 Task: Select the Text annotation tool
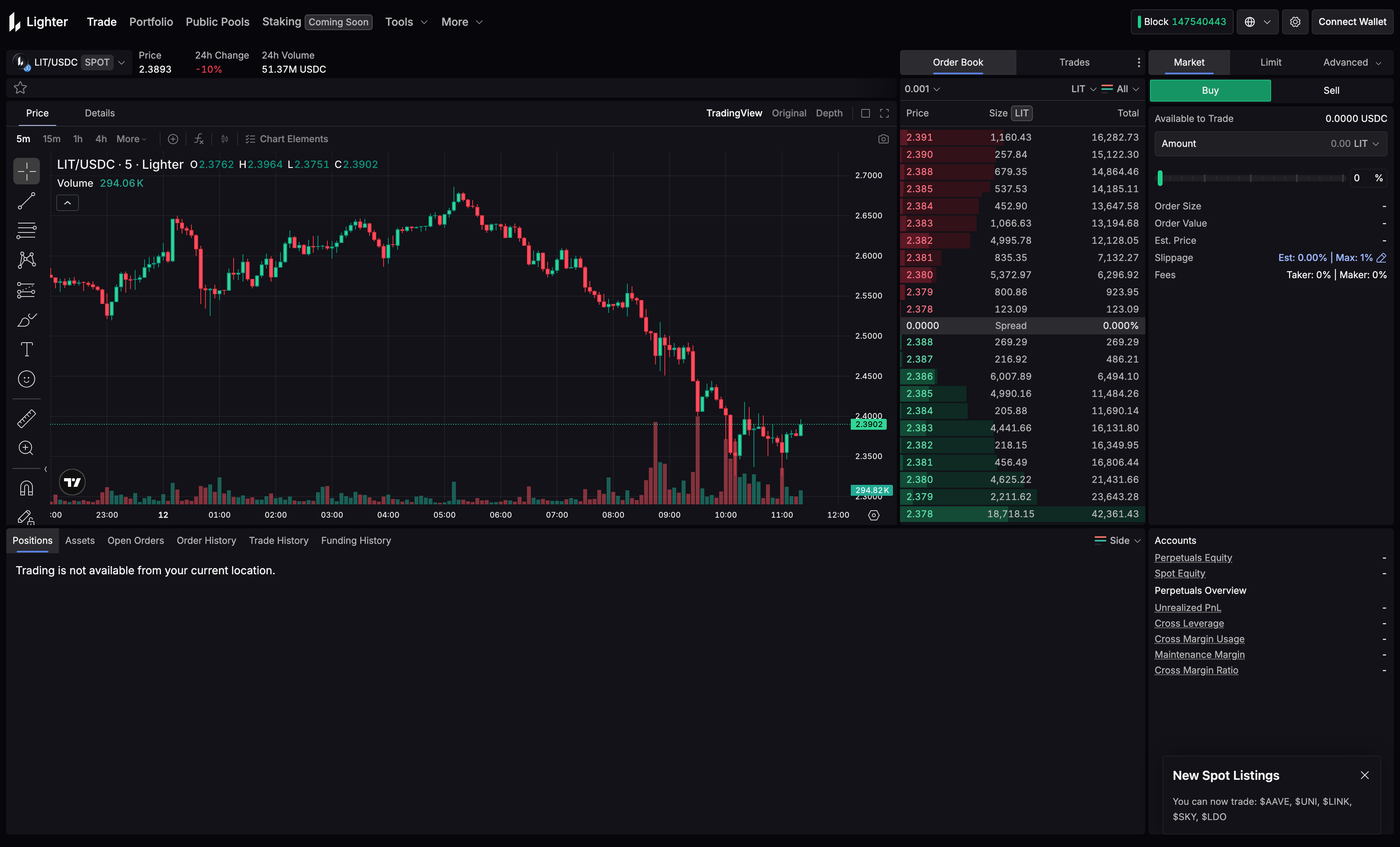click(26, 349)
